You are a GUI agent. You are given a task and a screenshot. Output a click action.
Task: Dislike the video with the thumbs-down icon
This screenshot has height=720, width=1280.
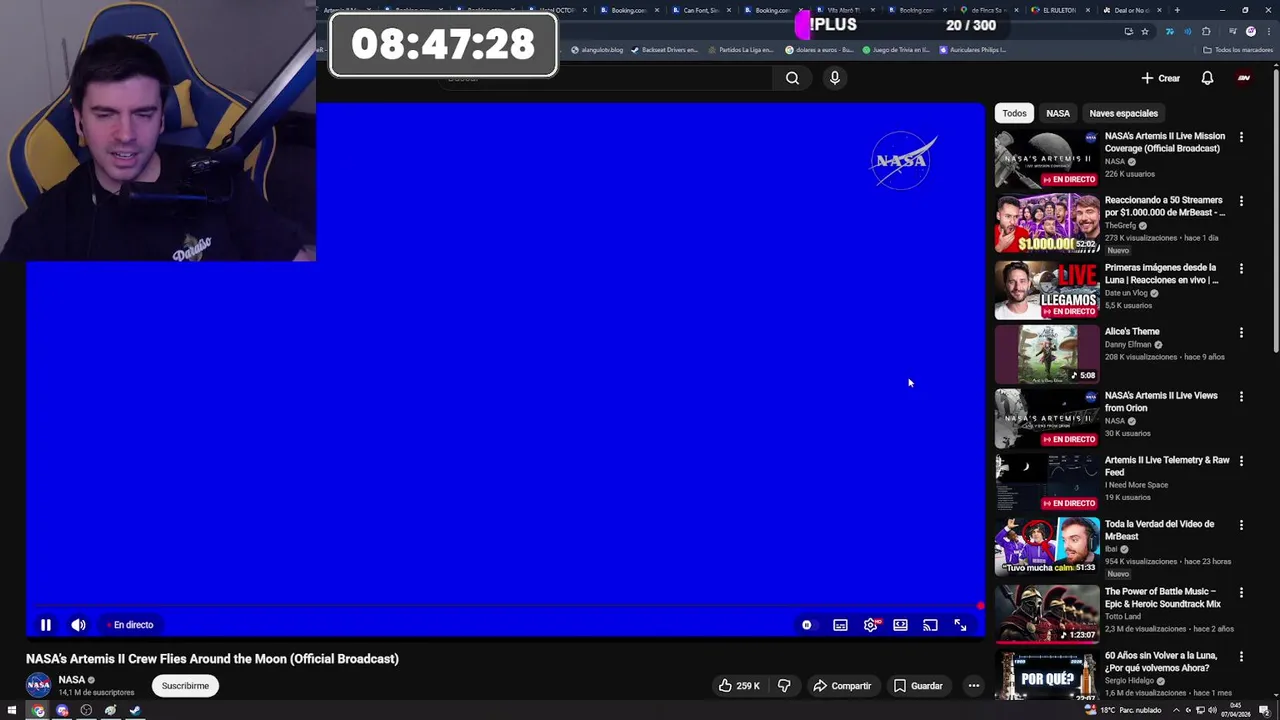tap(784, 686)
